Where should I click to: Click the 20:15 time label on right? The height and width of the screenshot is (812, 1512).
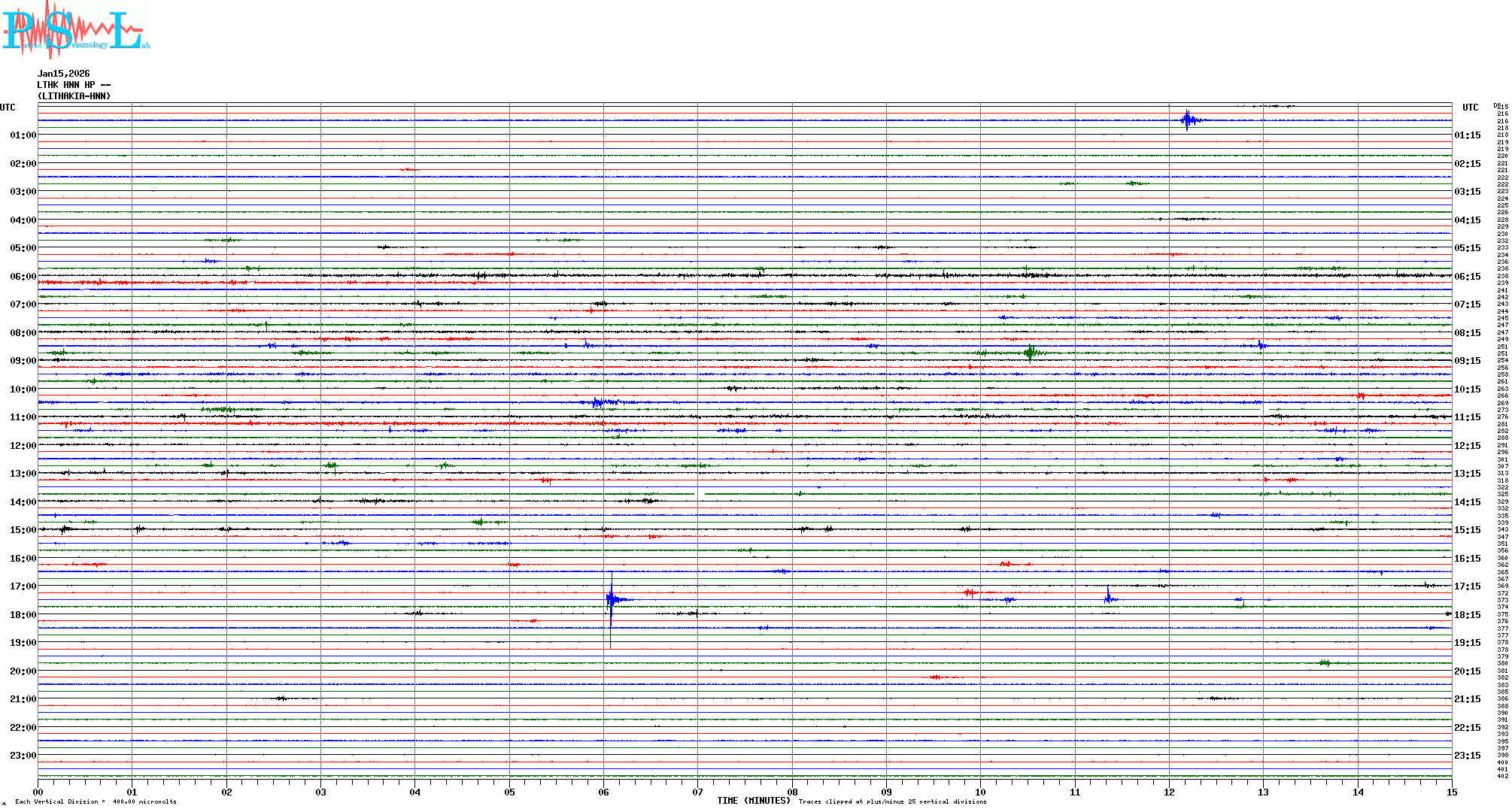point(1467,671)
